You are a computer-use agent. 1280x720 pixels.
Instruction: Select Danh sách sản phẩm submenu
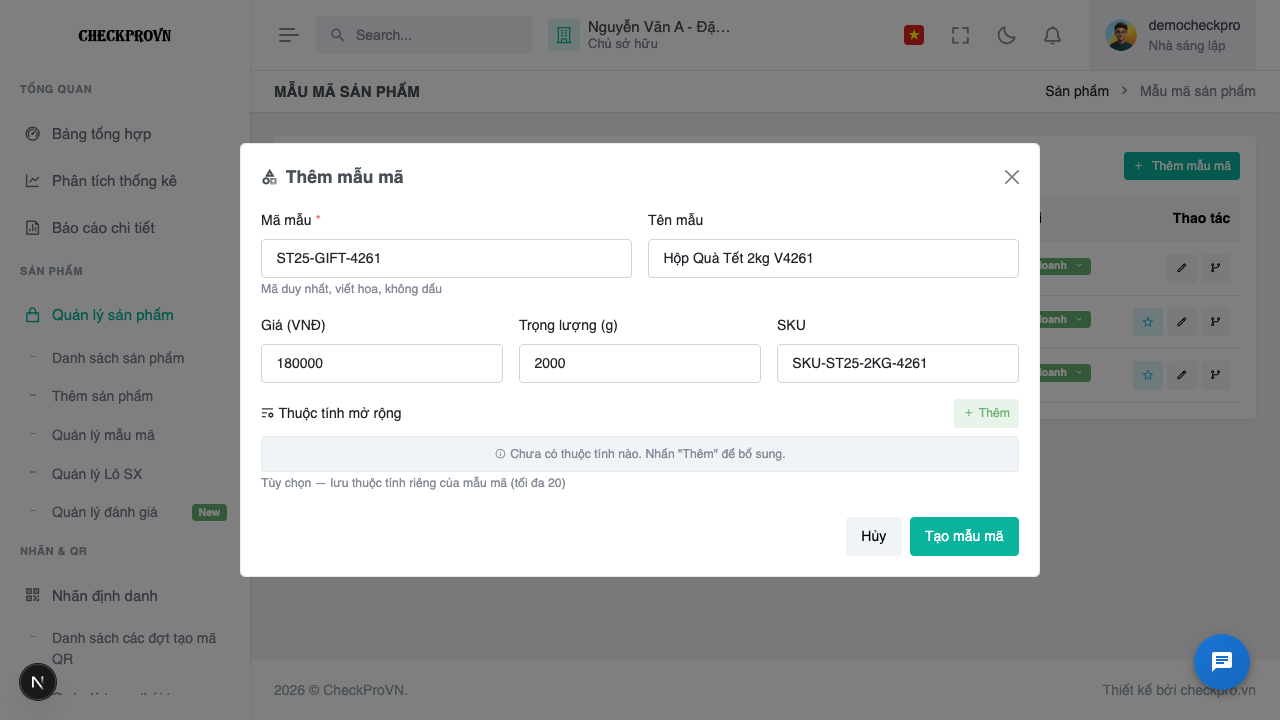click(118, 358)
